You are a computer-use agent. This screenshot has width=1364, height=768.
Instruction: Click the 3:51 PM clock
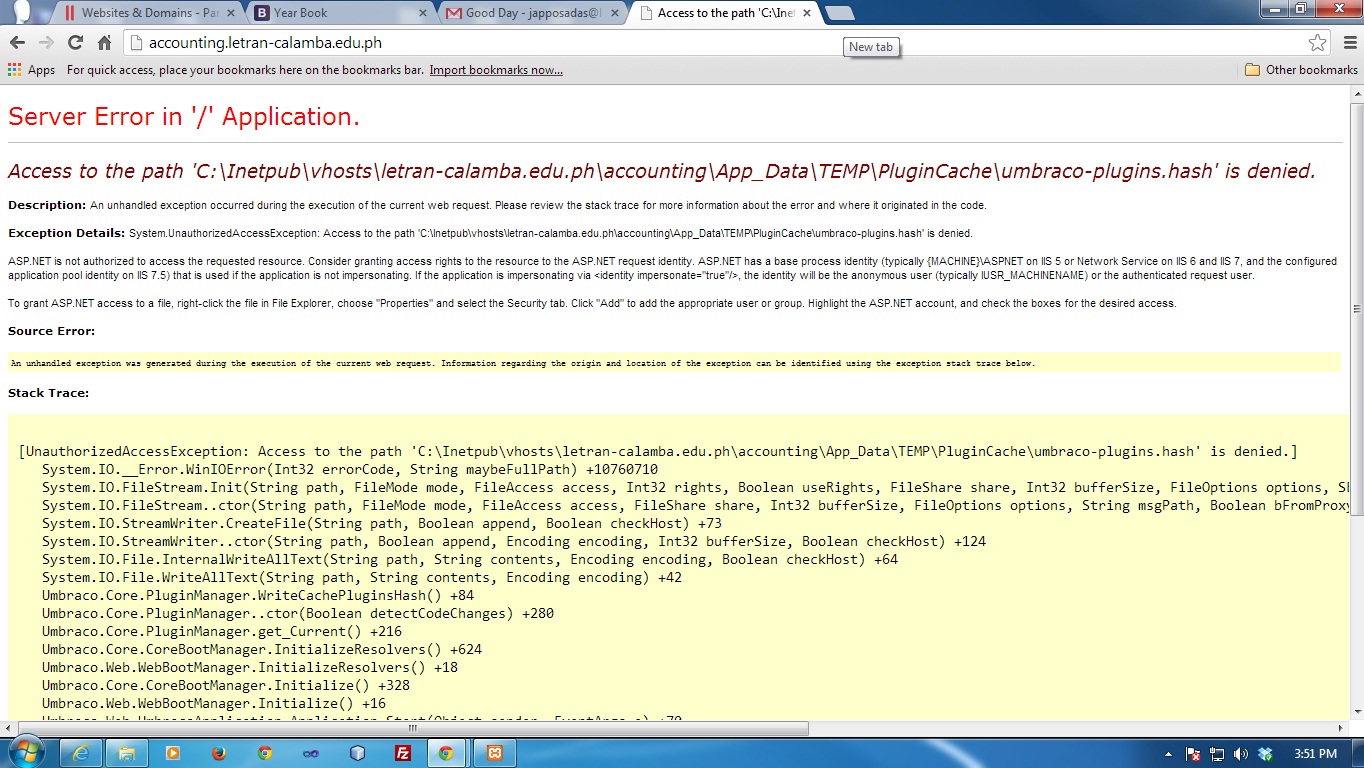pos(1314,754)
